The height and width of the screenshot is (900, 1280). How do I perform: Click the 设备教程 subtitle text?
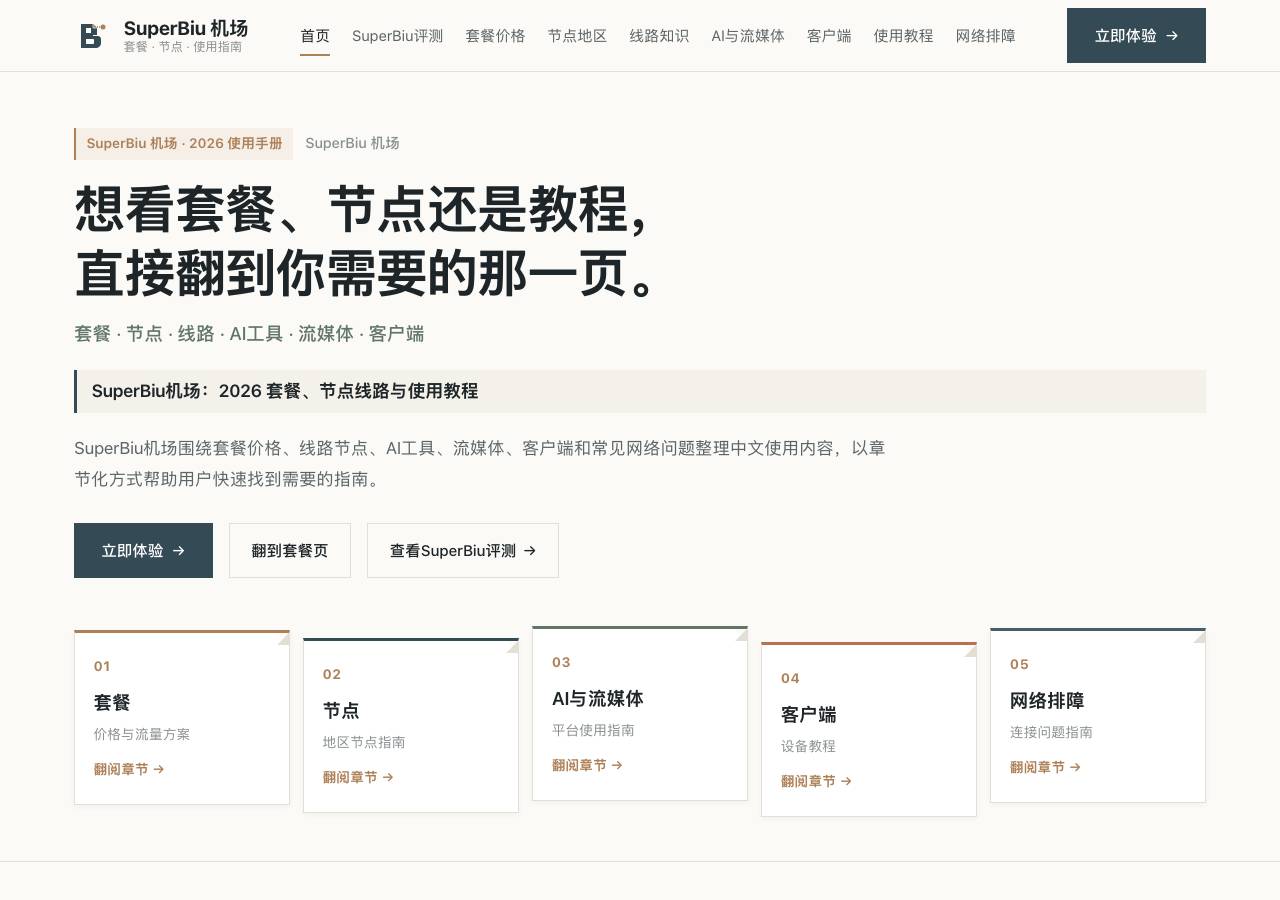(x=808, y=746)
